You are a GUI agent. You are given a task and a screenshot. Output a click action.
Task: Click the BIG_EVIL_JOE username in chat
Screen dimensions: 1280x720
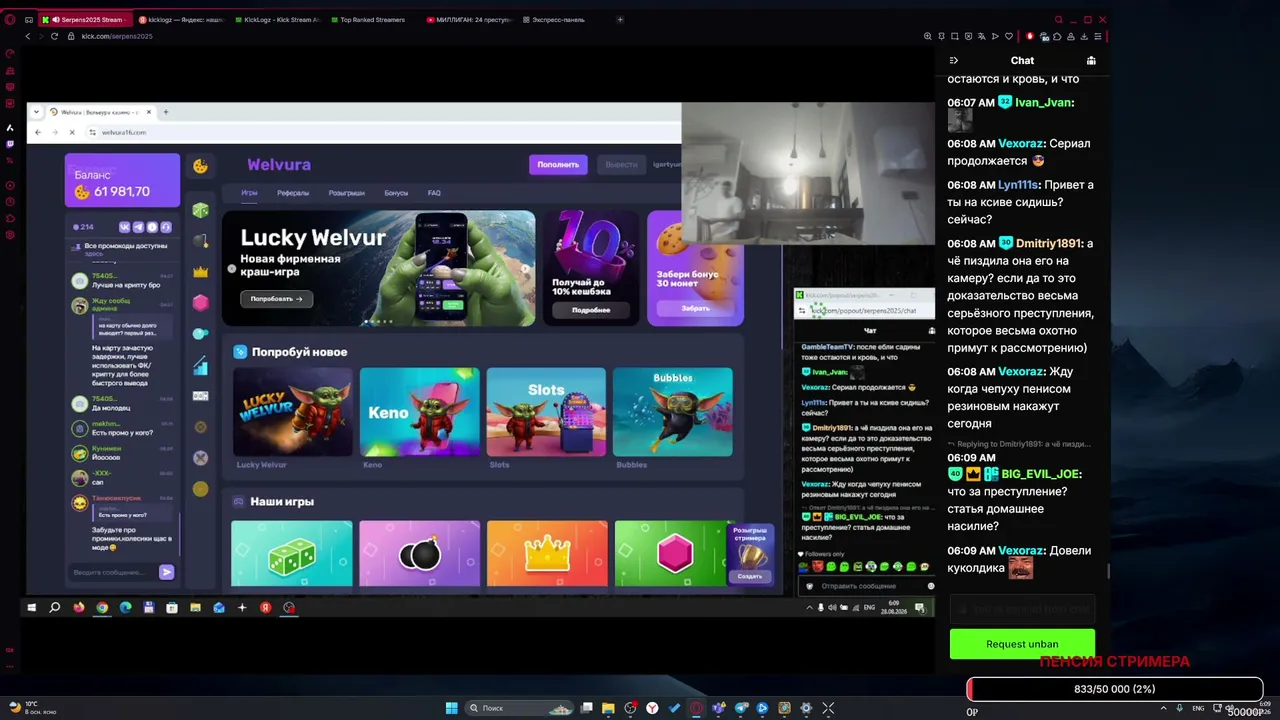click(x=1040, y=474)
